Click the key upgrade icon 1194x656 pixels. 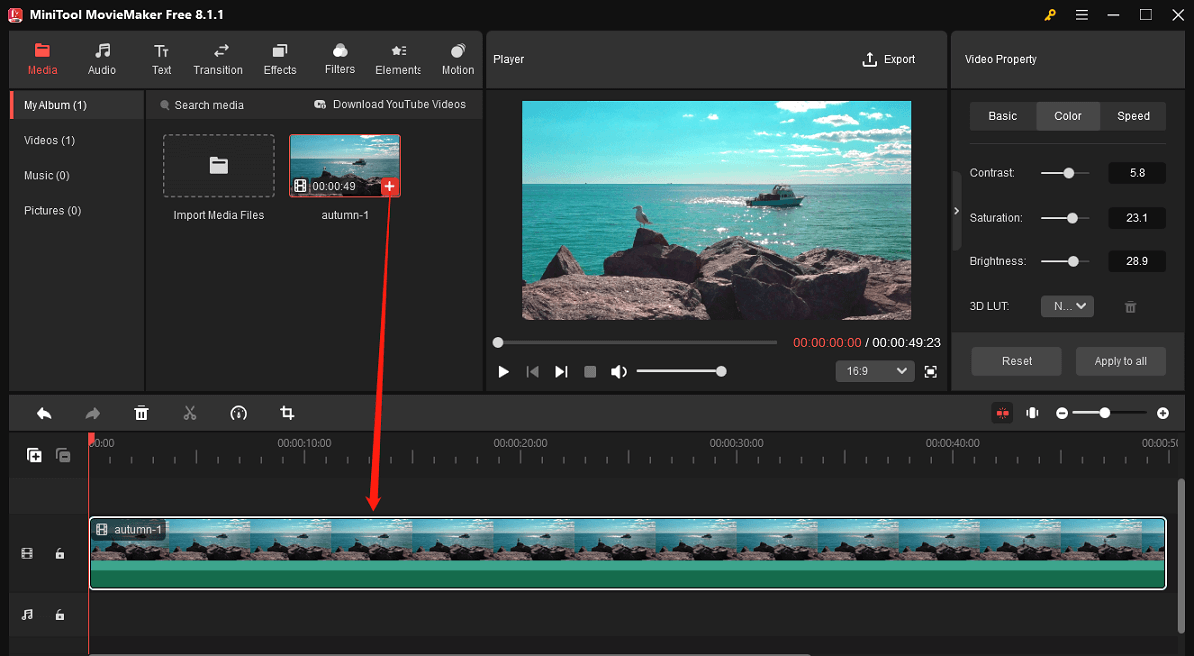tap(1050, 15)
